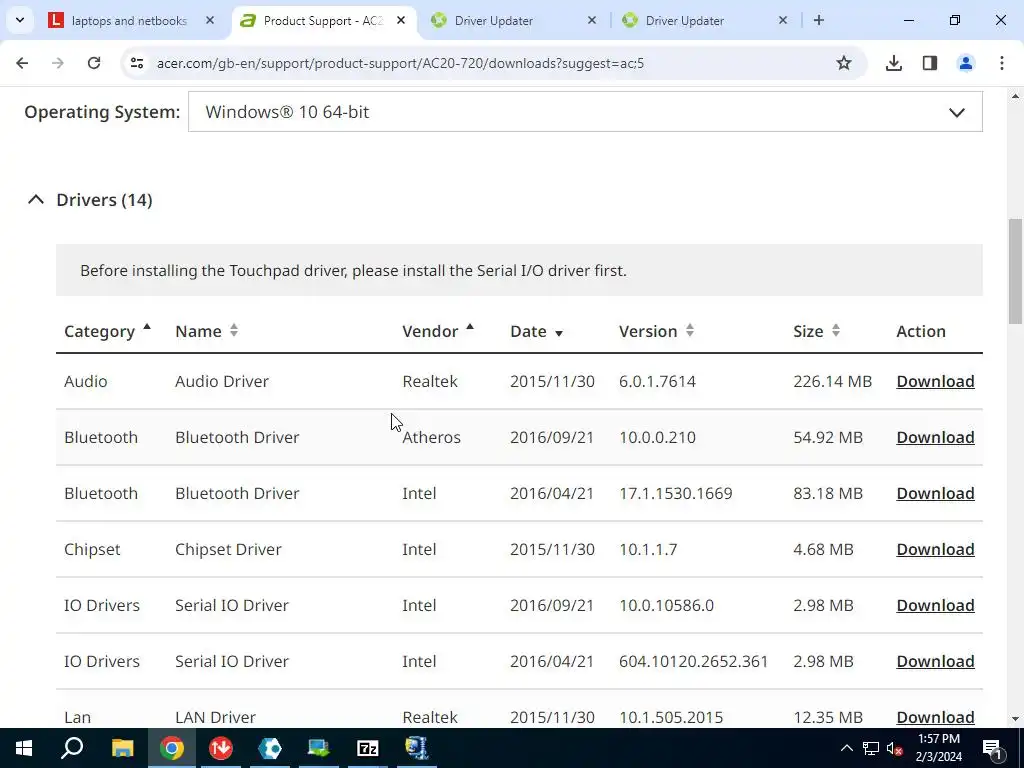Click the page vertical scrollbar thumb

[x=1015, y=271]
